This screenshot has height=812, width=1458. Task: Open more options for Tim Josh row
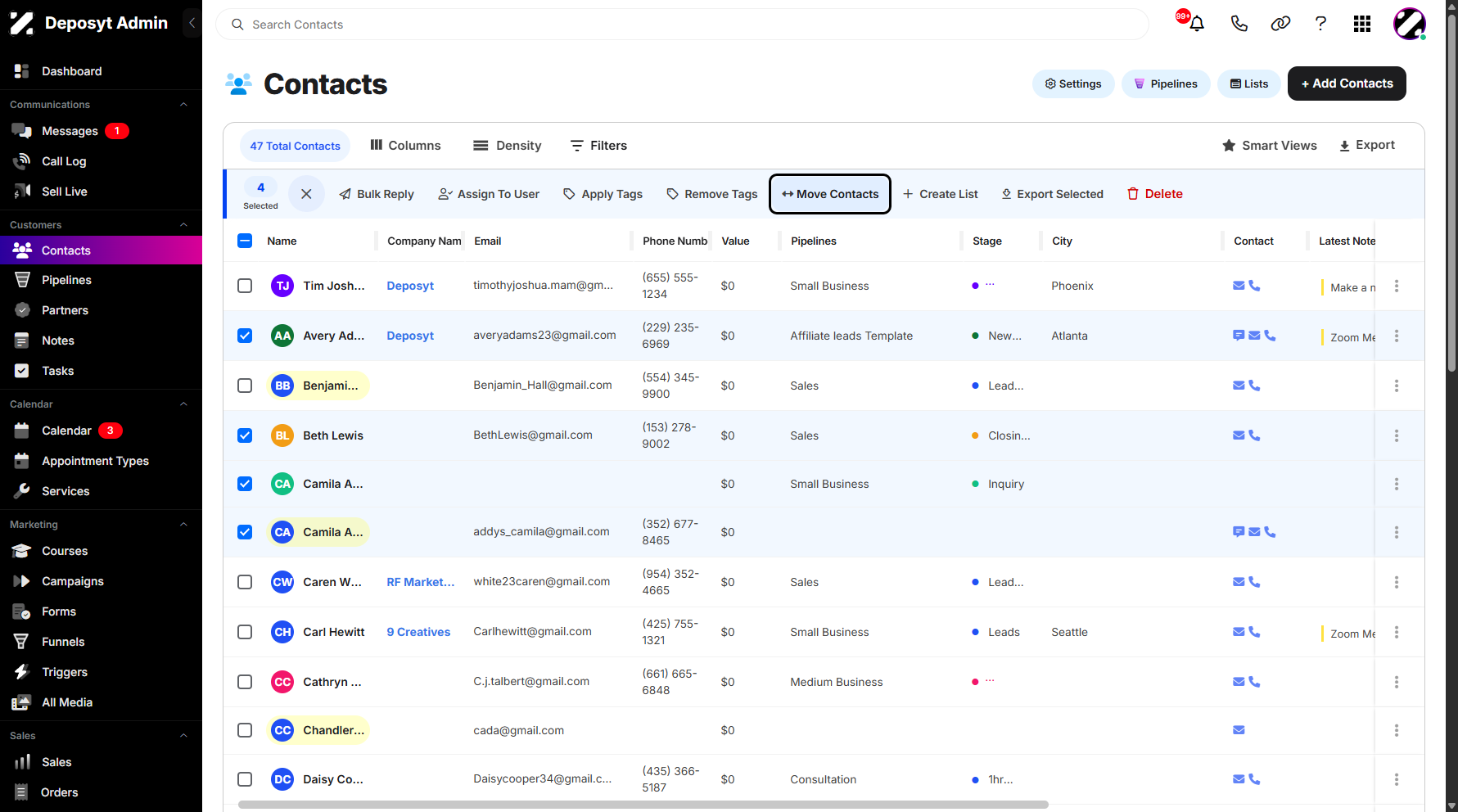coord(1397,286)
